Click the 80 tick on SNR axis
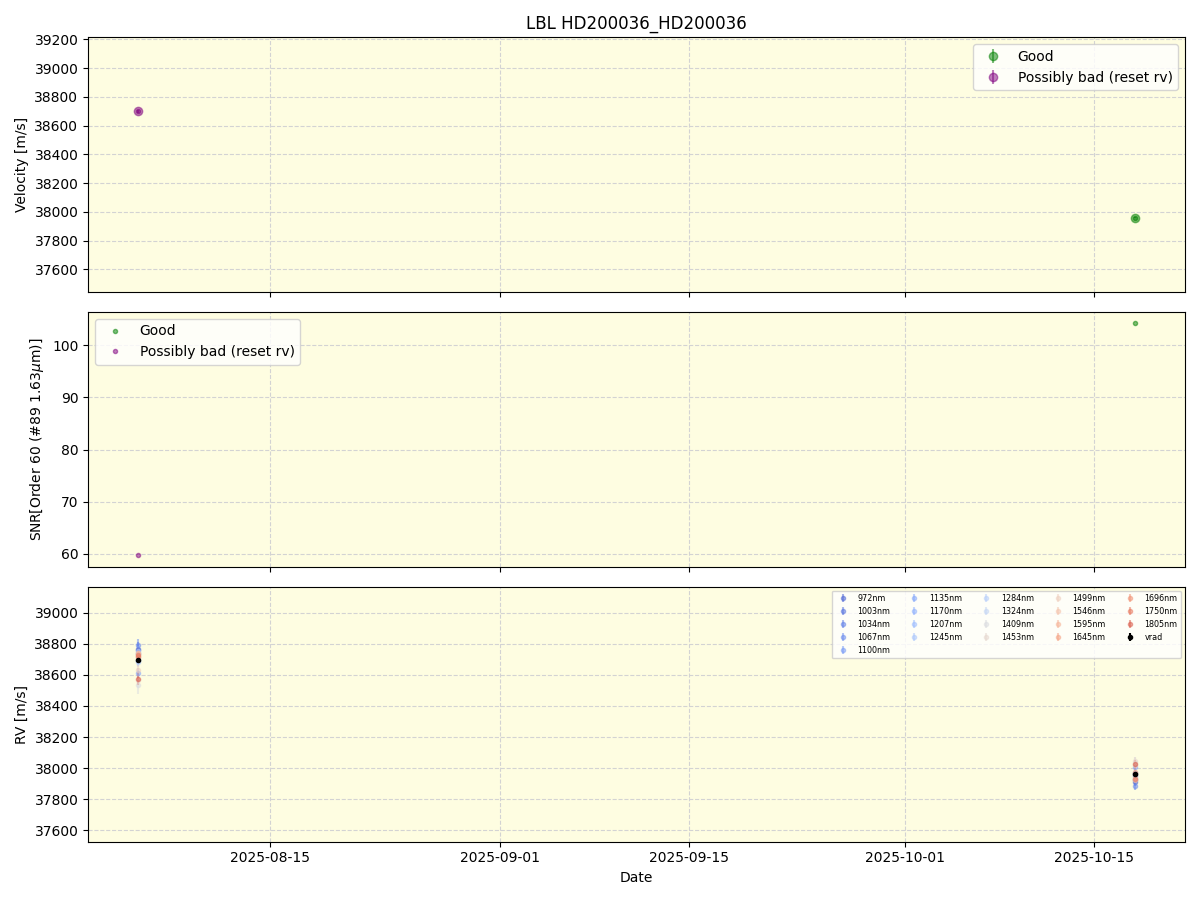This screenshot has height=900, width=1200. (70, 450)
